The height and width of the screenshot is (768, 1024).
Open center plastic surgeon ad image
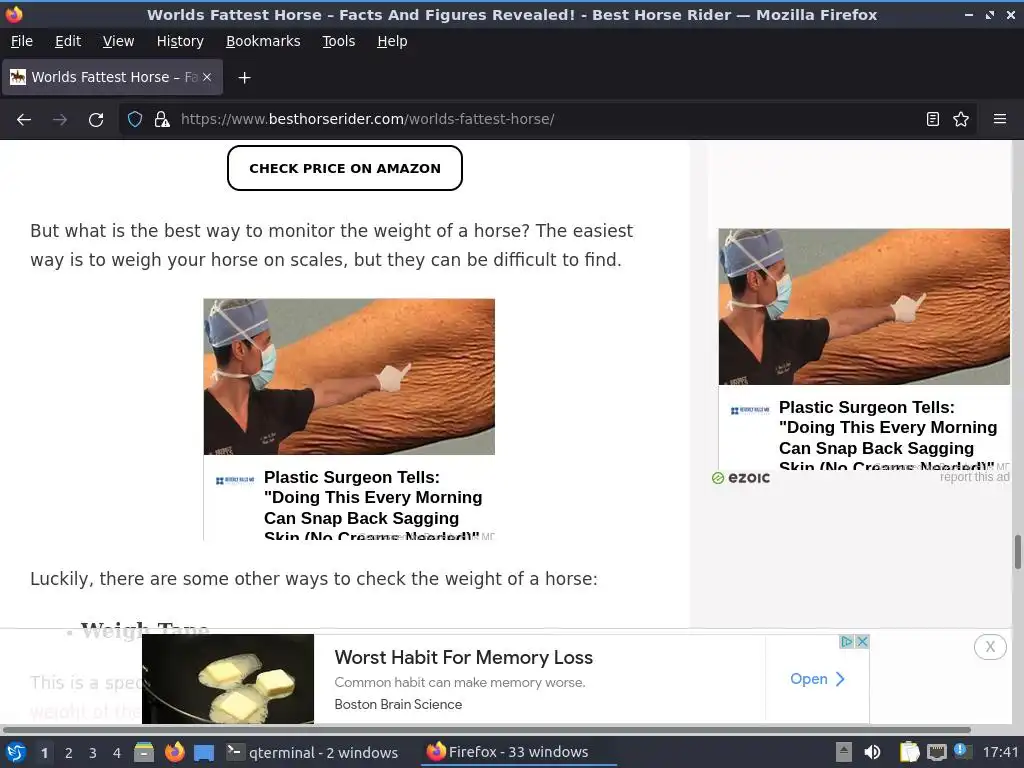[349, 377]
